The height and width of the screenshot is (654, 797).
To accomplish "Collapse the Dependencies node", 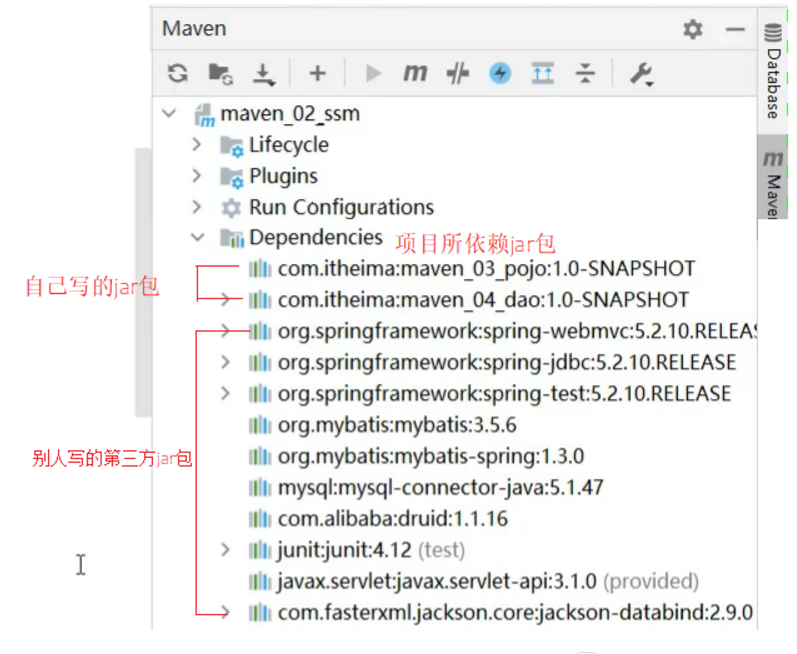I will point(197,238).
